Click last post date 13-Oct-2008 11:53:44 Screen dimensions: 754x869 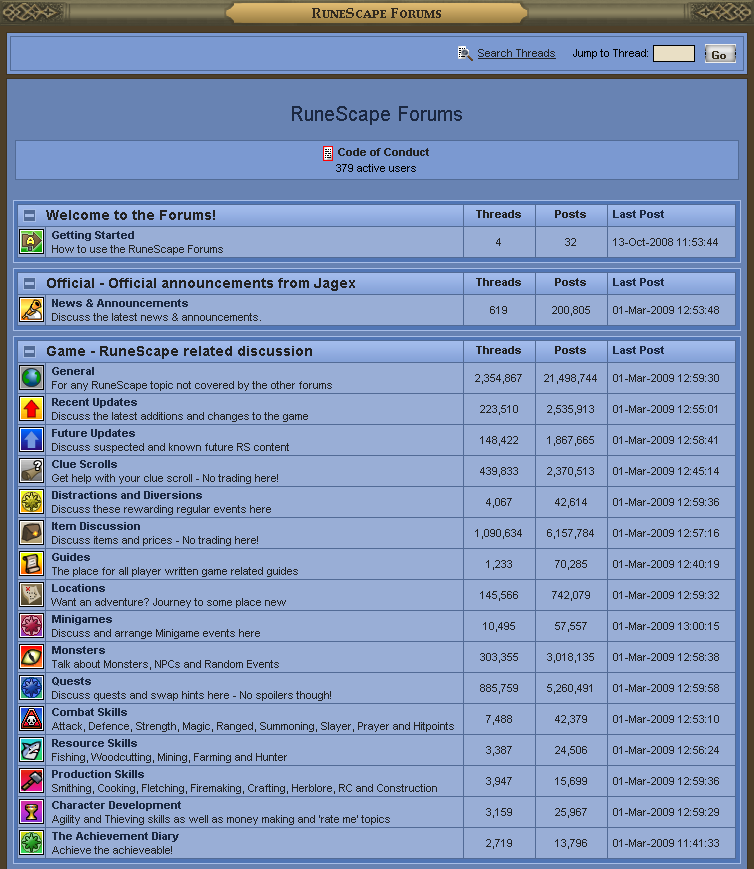click(665, 242)
